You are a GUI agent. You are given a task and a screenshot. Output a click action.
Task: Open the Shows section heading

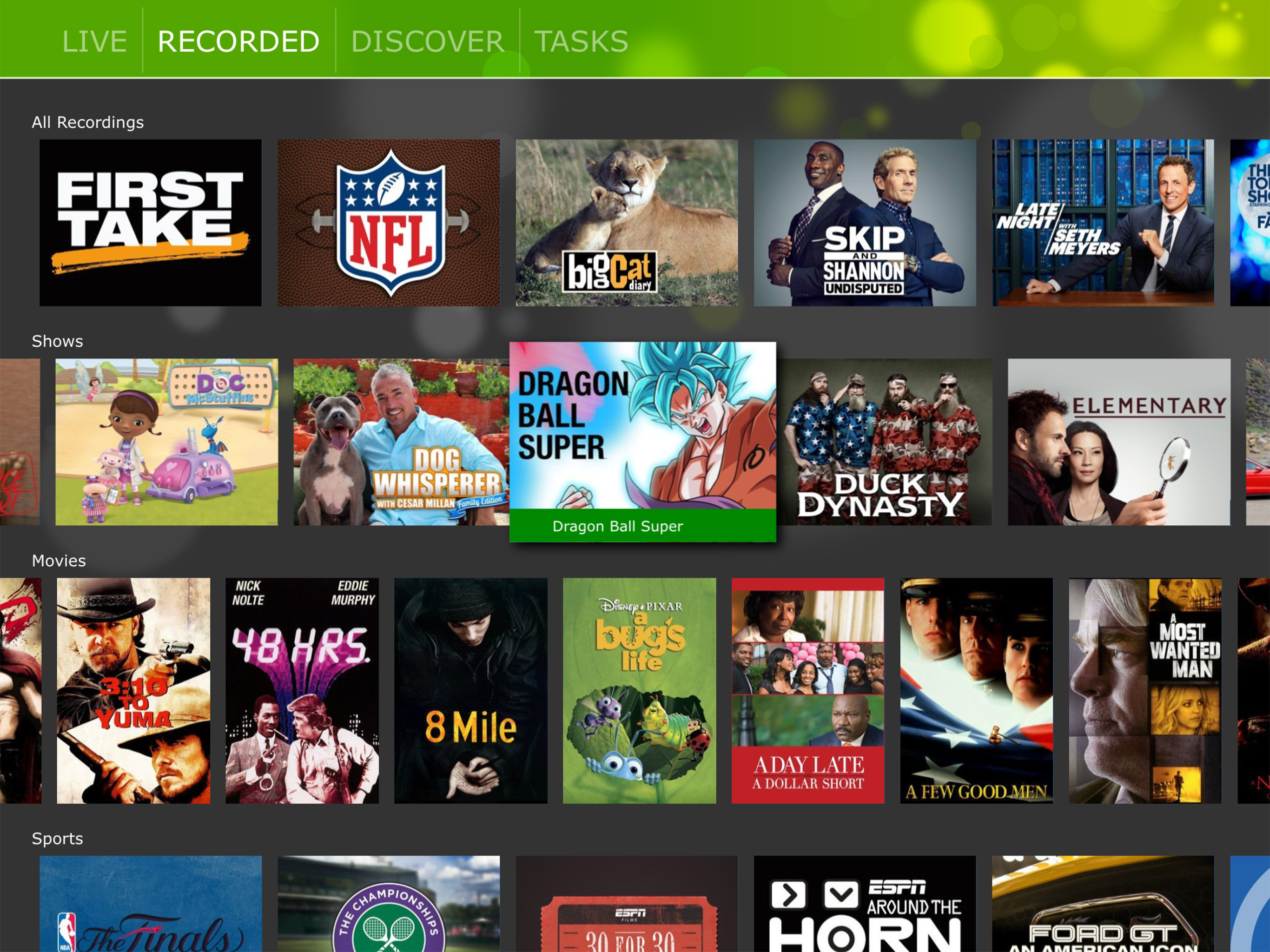click(58, 341)
